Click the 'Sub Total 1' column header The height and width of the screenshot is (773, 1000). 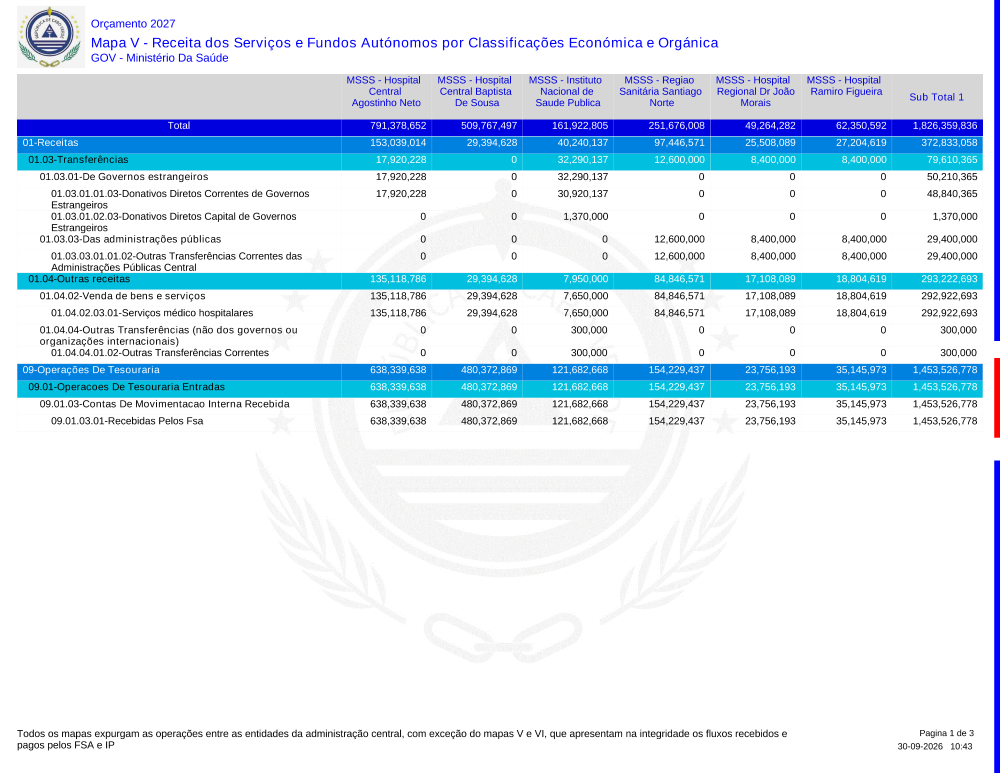pyautogui.click(x=936, y=97)
